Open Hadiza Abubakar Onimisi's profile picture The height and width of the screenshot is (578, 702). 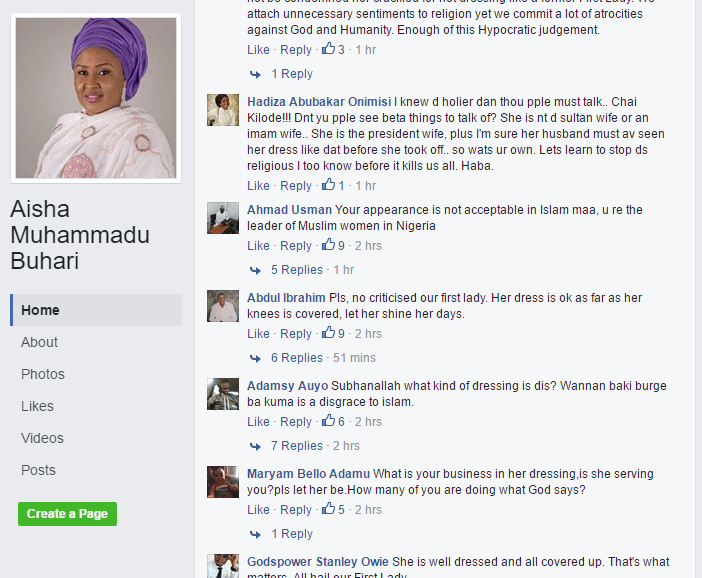coord(223,110)
